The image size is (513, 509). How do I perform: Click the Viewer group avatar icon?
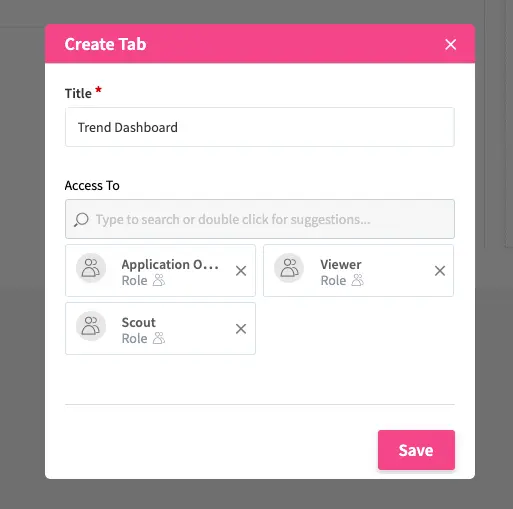289,268
